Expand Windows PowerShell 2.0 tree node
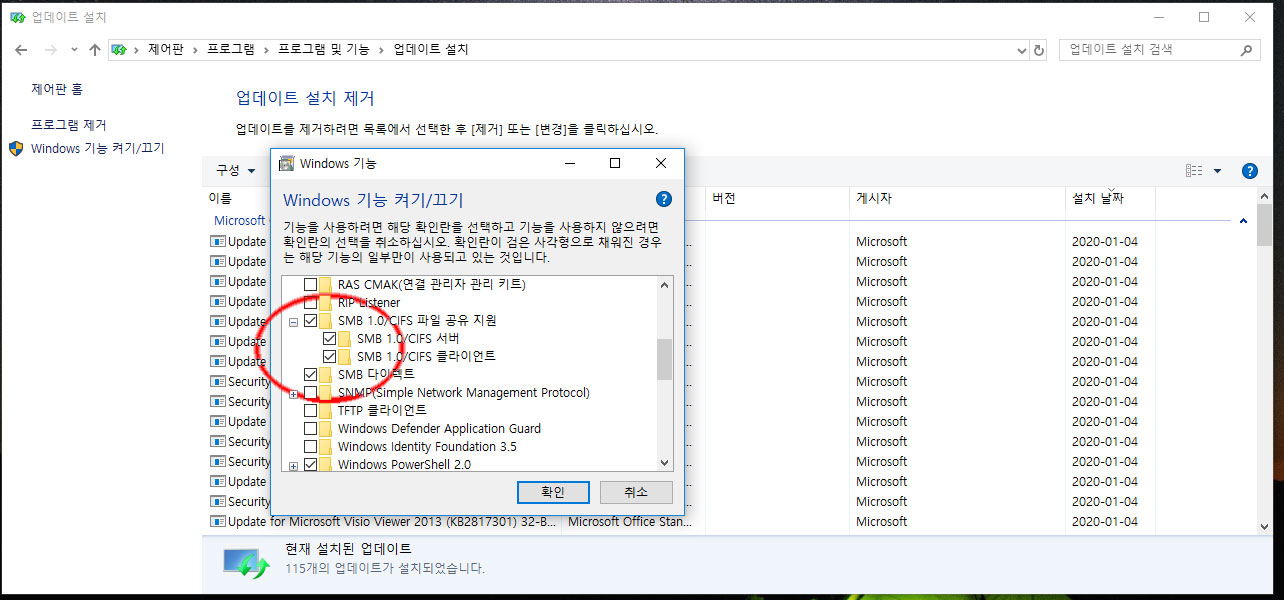 (x=294, y=466)
